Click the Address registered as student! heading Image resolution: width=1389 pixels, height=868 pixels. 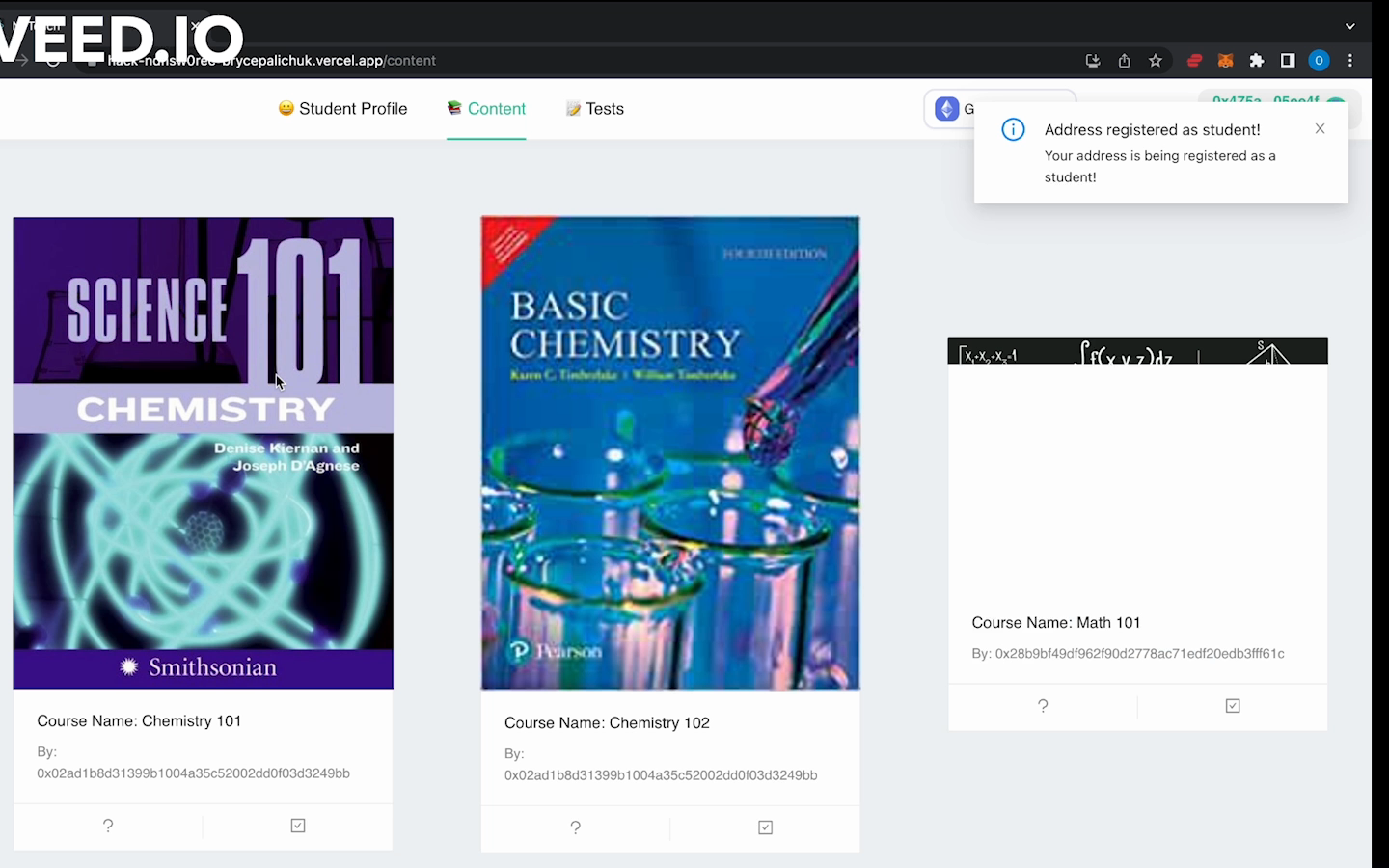[1152, 129]
